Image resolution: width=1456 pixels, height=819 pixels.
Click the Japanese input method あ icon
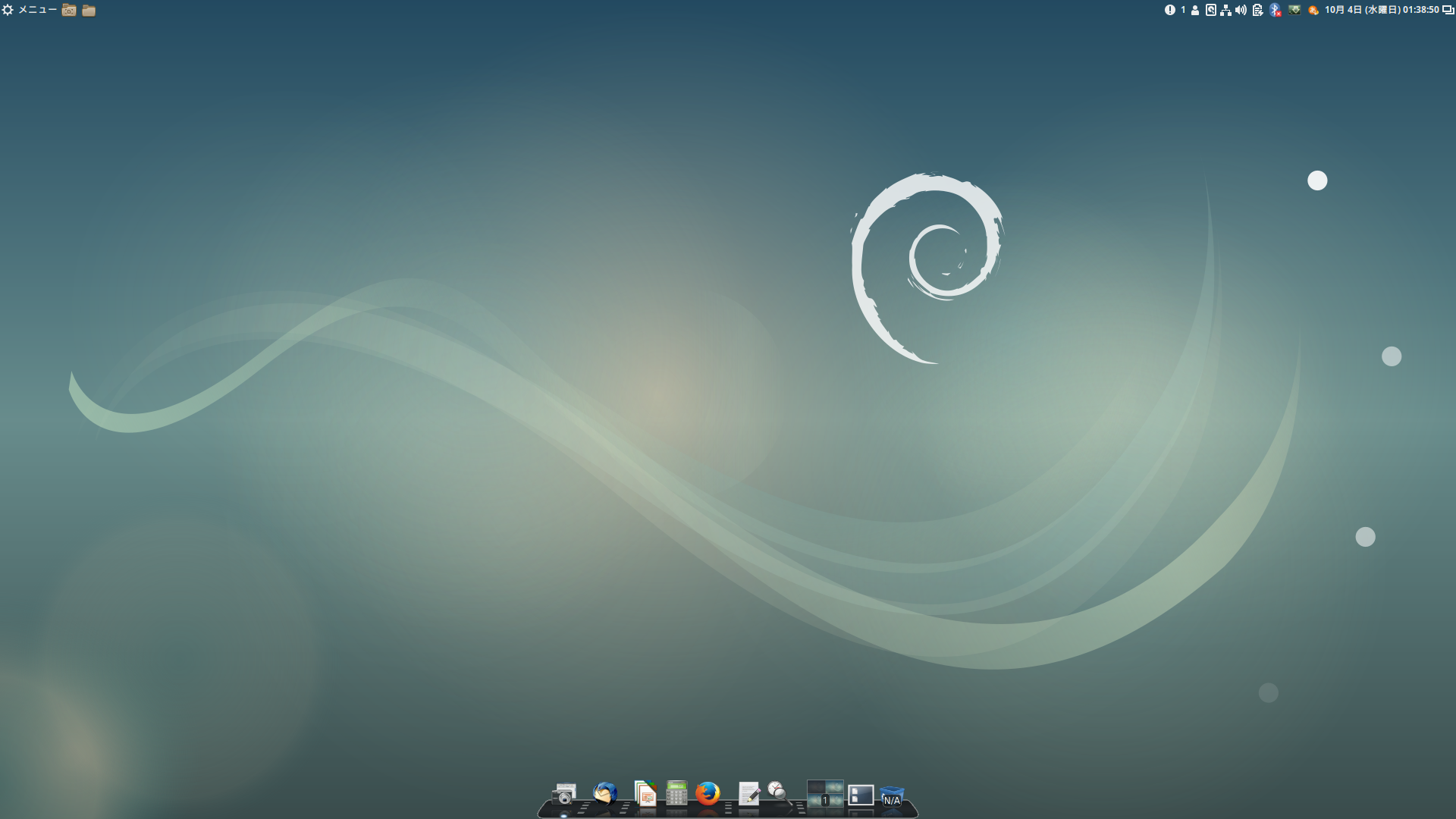pos(1313,10)
